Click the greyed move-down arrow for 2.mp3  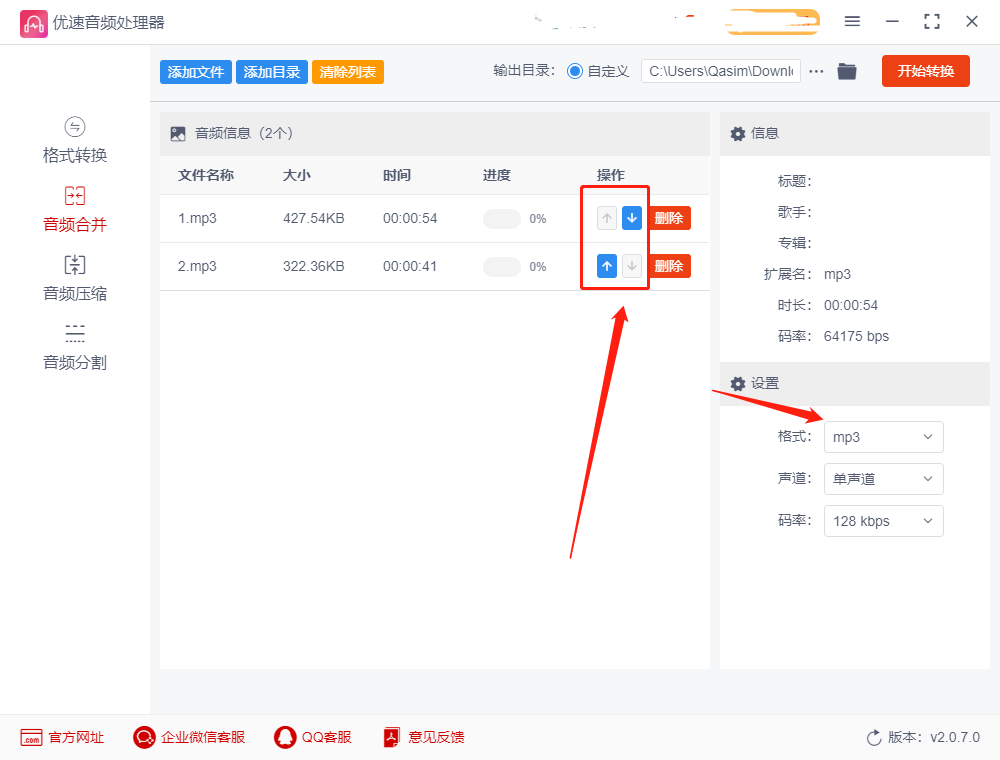tap(631, 266)
